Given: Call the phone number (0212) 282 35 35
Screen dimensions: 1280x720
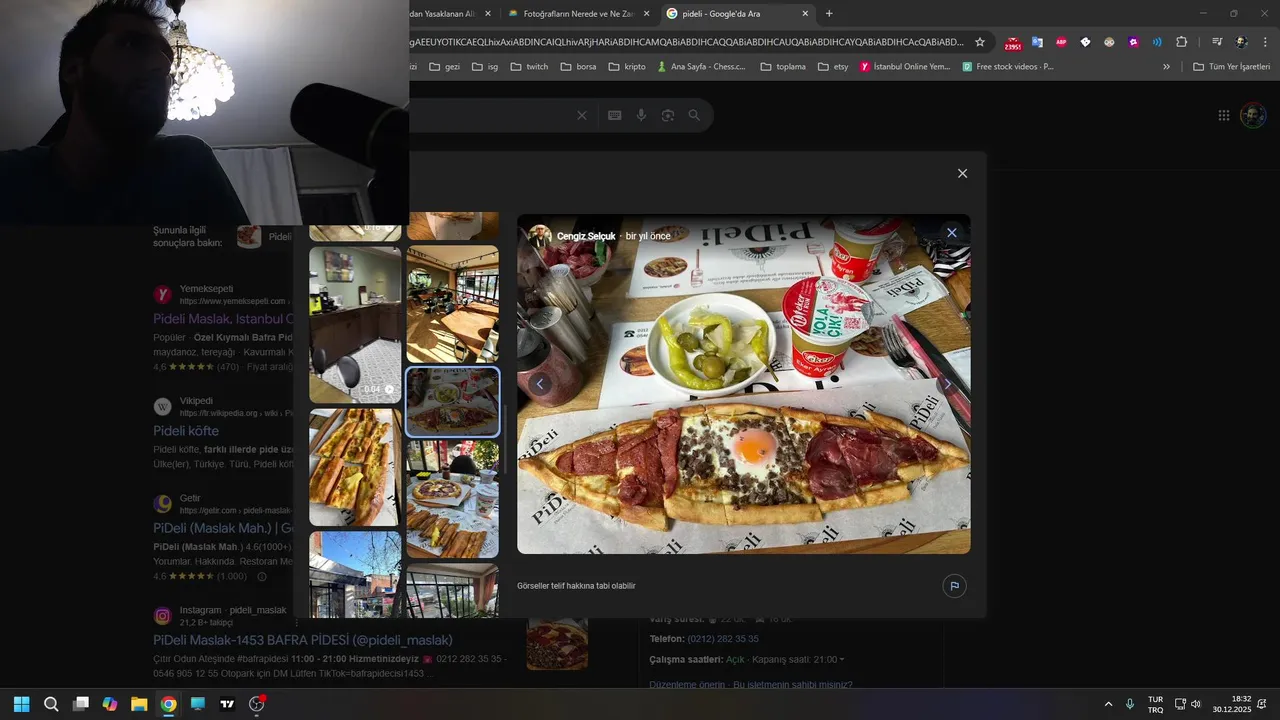Looking at the screenshot, I should (x=723, y=639).
